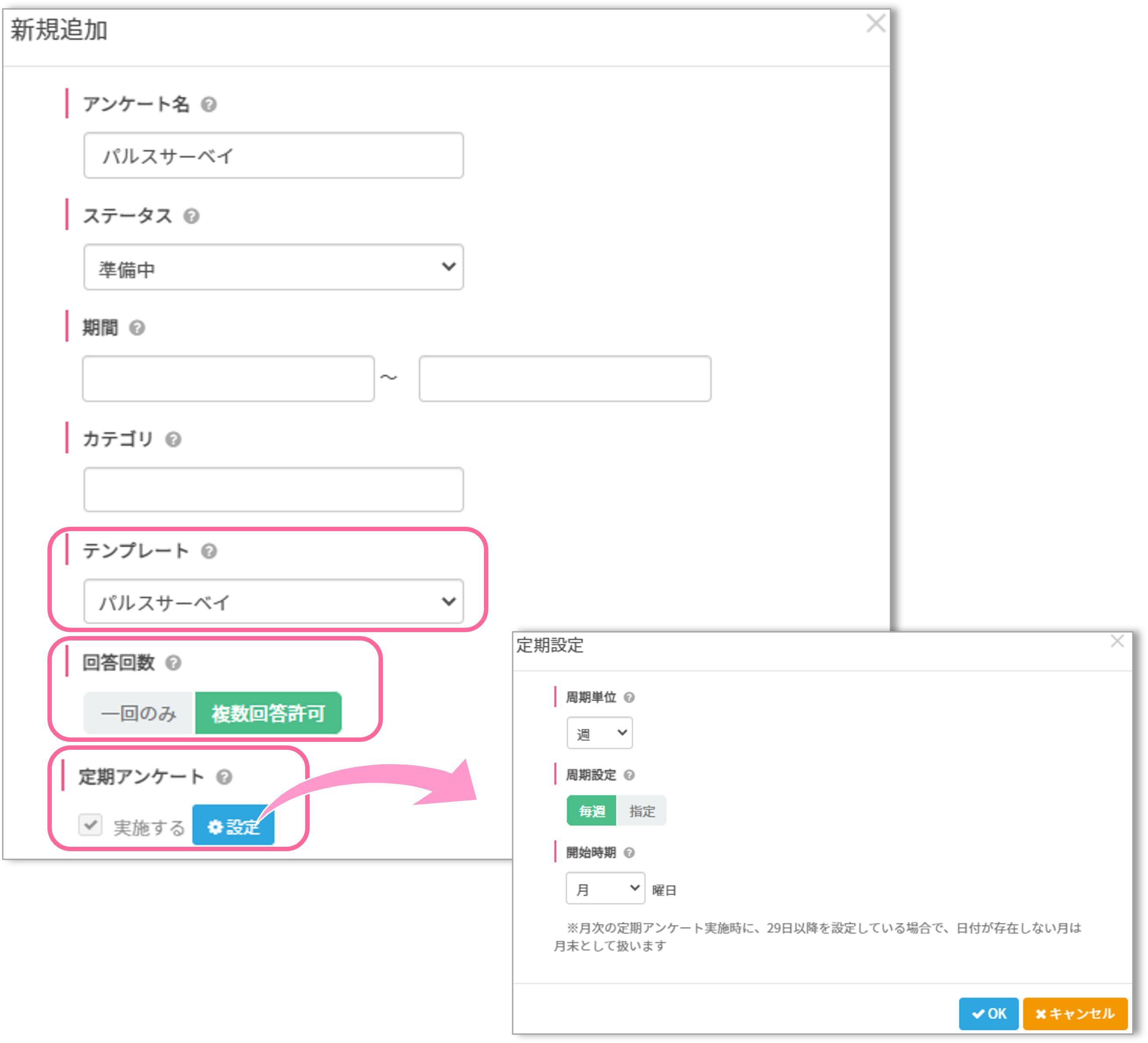Open the day-of-week dropdown showing 月
Image resolution: width=1148 pixels, height=1043 pixels.
605,888
